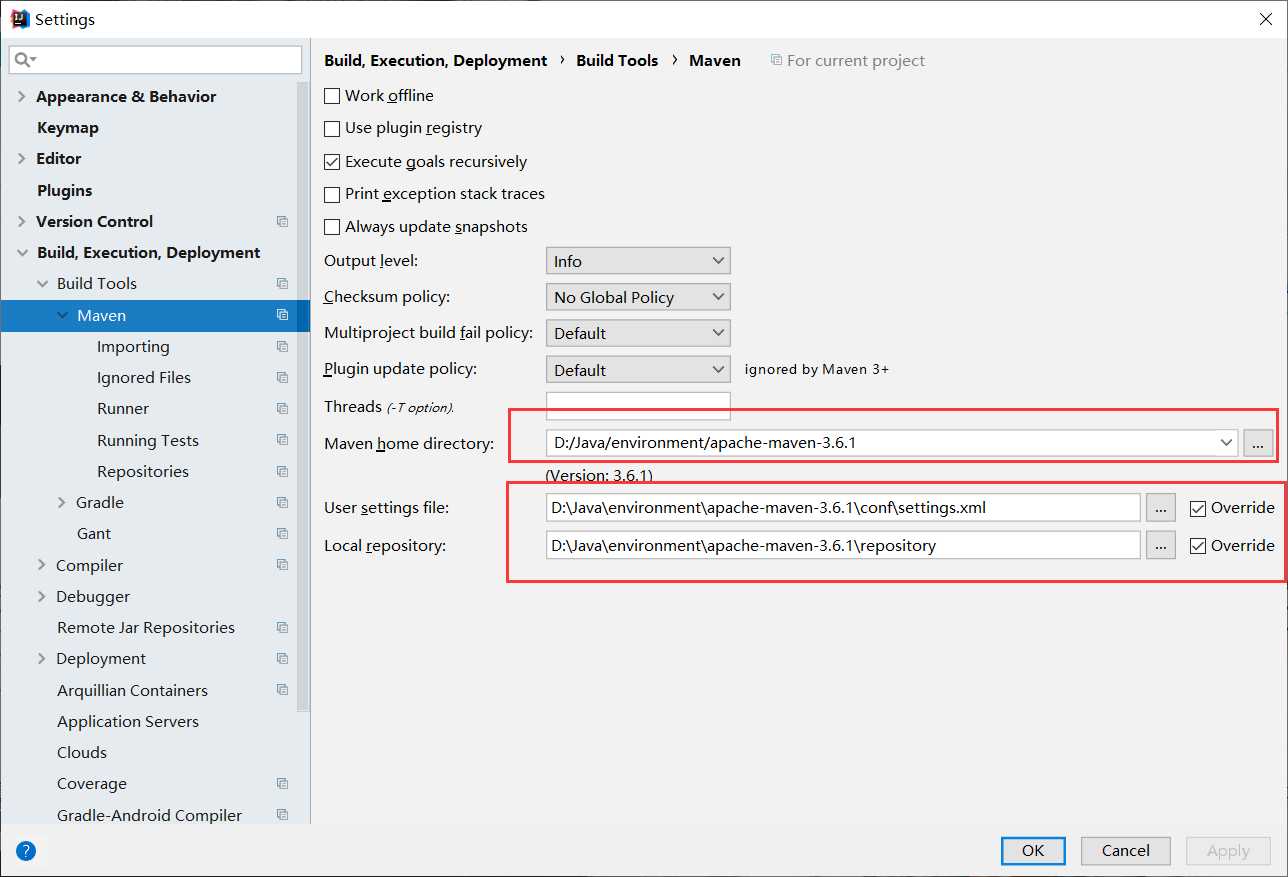Image resolution: width=1288 pixels, height=877 pixels.
Task: Browse for User settings file
Action: click(x=1160, y=508)
